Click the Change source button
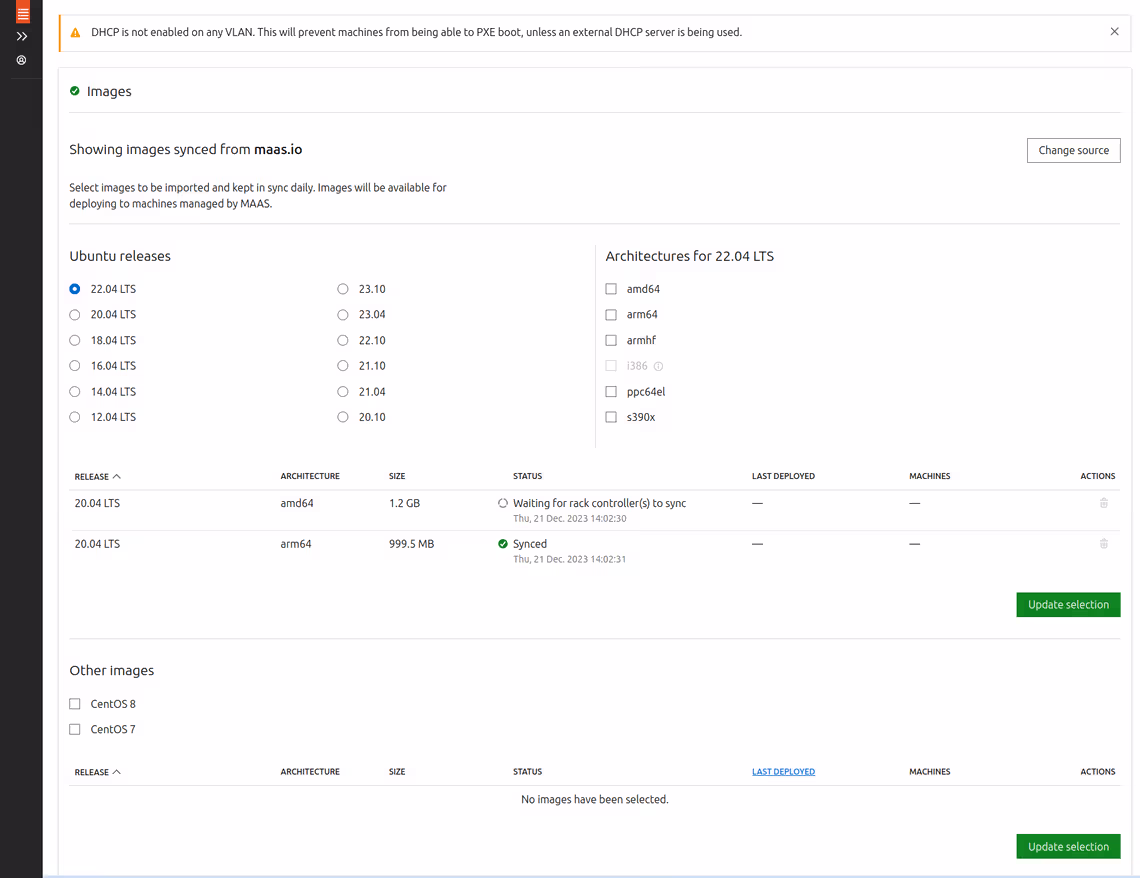 [x=1073, y=150]
